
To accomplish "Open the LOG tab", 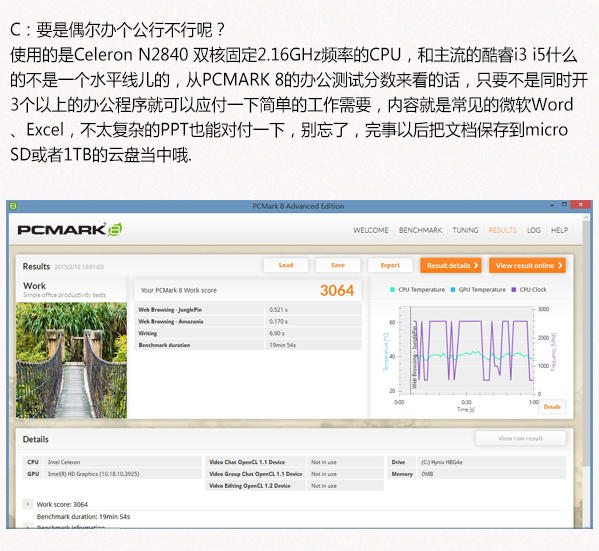I will [534, 230].
